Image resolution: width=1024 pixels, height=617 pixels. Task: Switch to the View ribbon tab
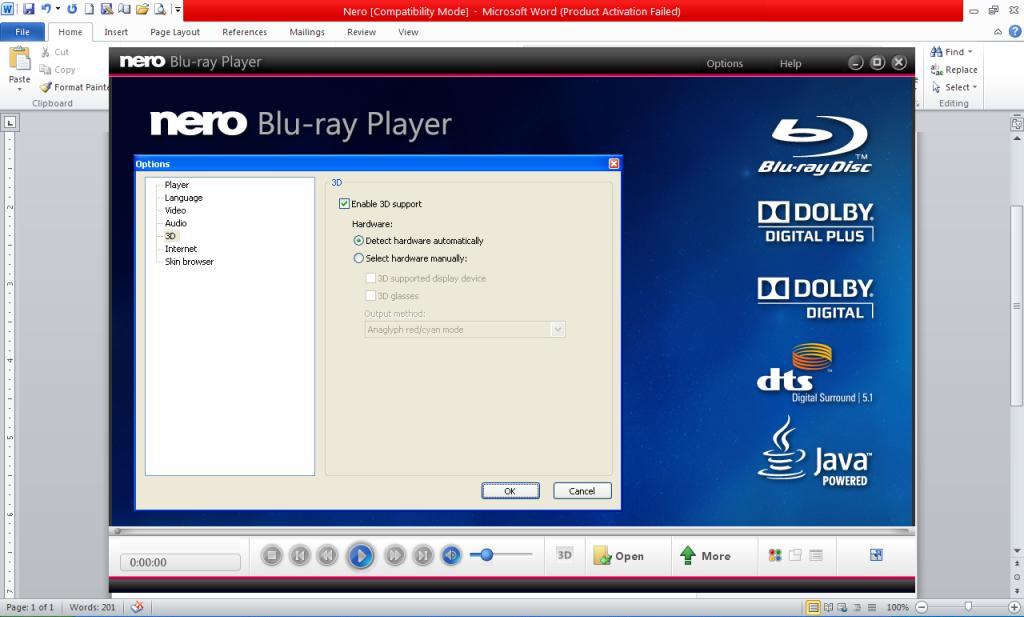(x=408, y=32)
